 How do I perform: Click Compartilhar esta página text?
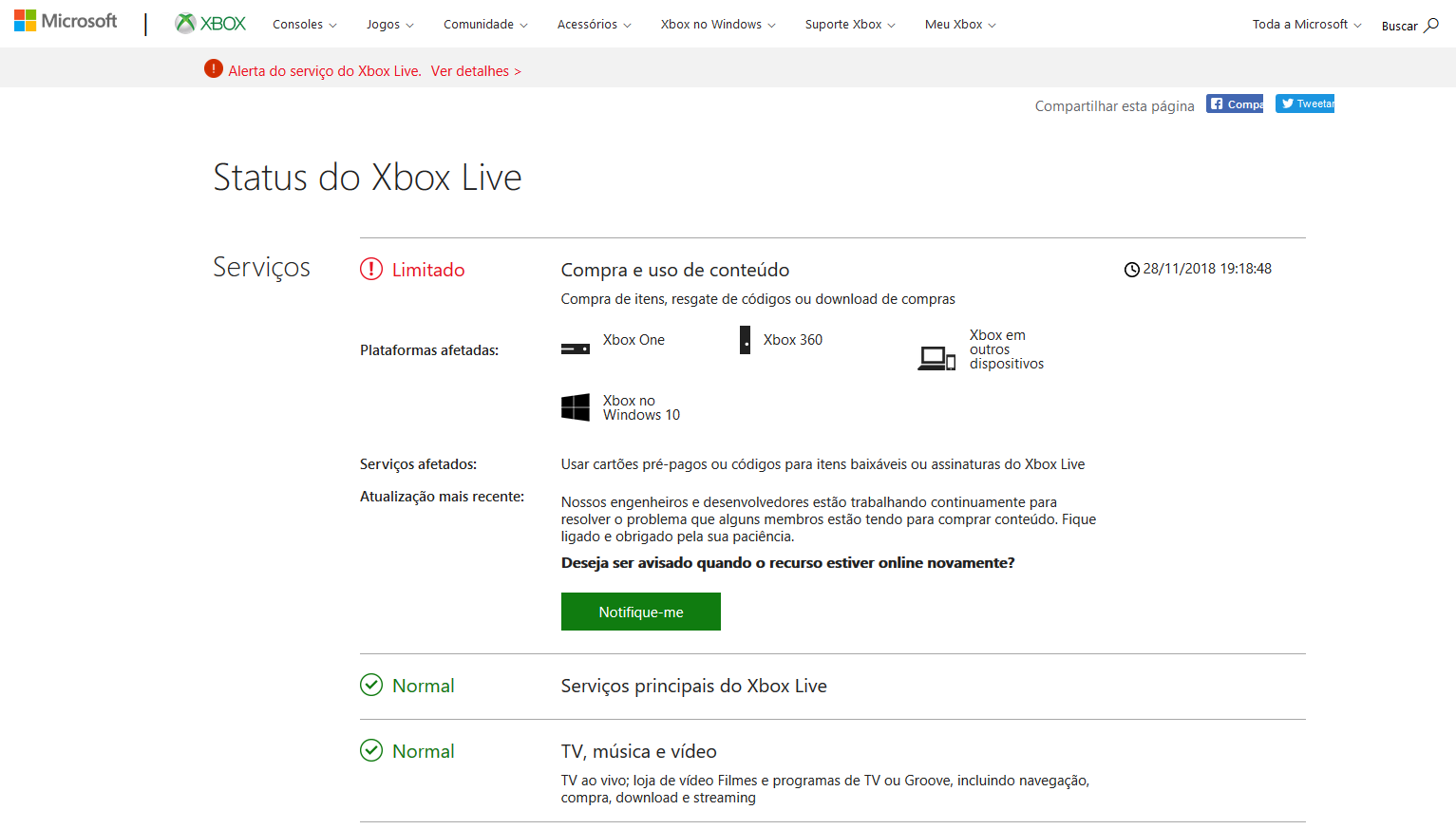coord(1115,106)
